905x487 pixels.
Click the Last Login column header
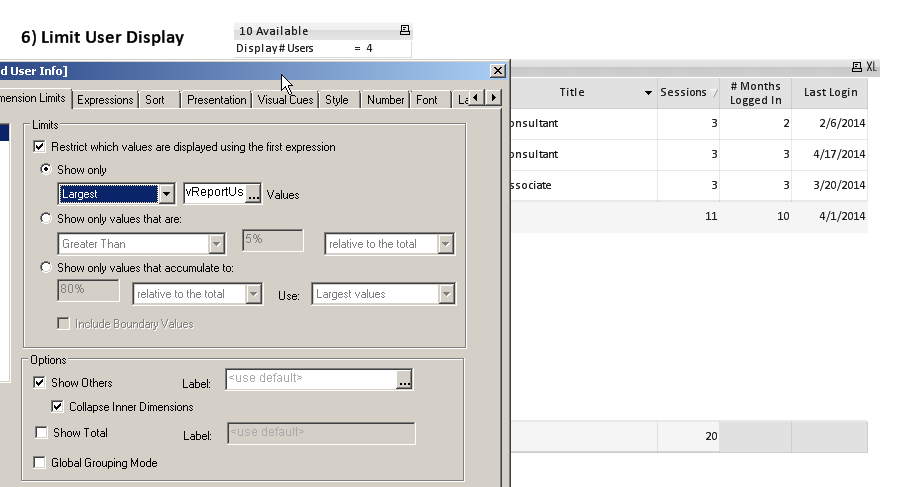point(829,93)
